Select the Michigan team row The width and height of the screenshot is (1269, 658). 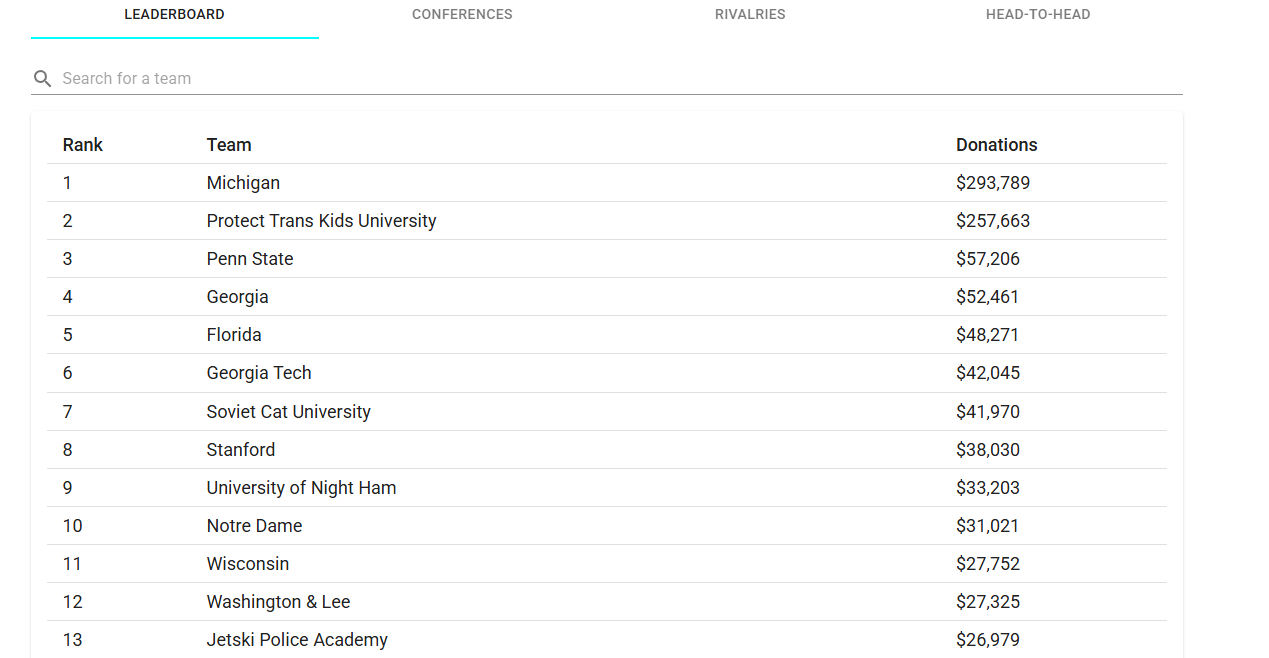coord(607,183)
